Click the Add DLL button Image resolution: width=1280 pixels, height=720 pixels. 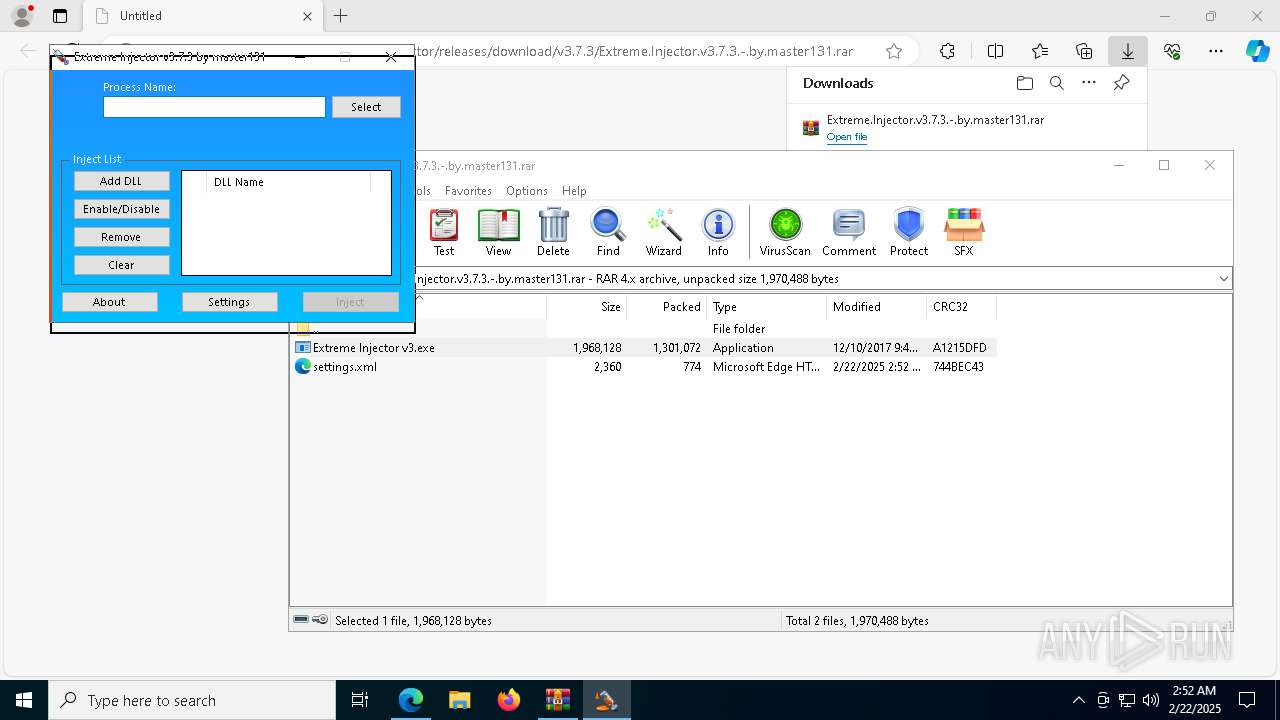tap(121, 181)
